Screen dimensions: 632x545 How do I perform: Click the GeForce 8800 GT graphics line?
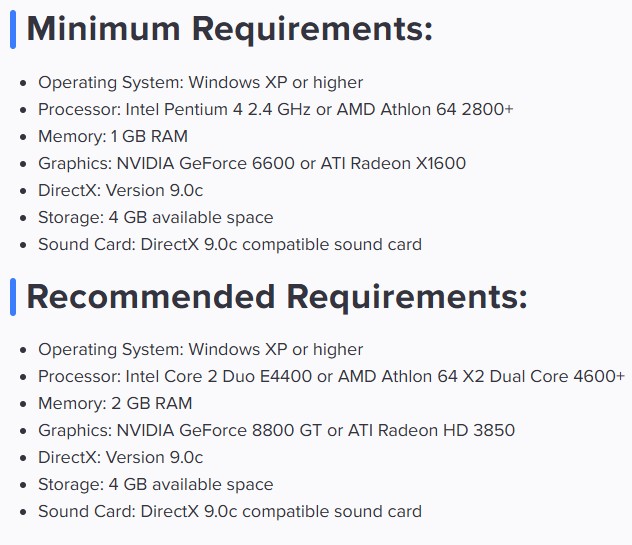coord(276,431)
